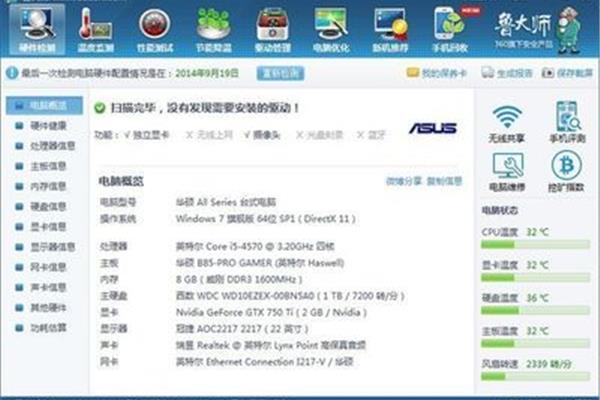This screenshot has width=600, height=400.
Task: Click the 风扇转速 green progress bar
Action: click(x=535, y=377)
